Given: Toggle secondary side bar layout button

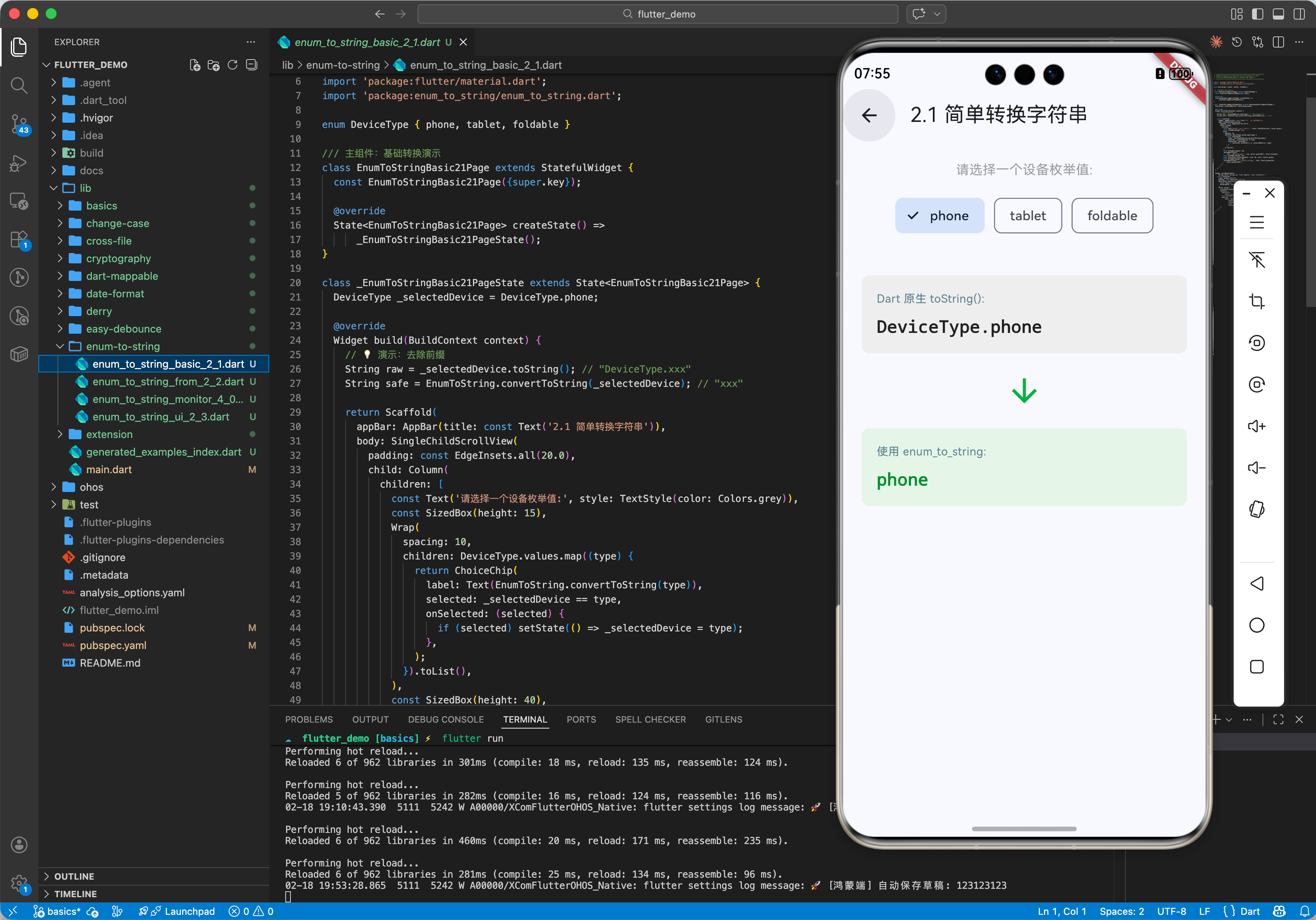Looking at the screenshot, I should 1299,14.
